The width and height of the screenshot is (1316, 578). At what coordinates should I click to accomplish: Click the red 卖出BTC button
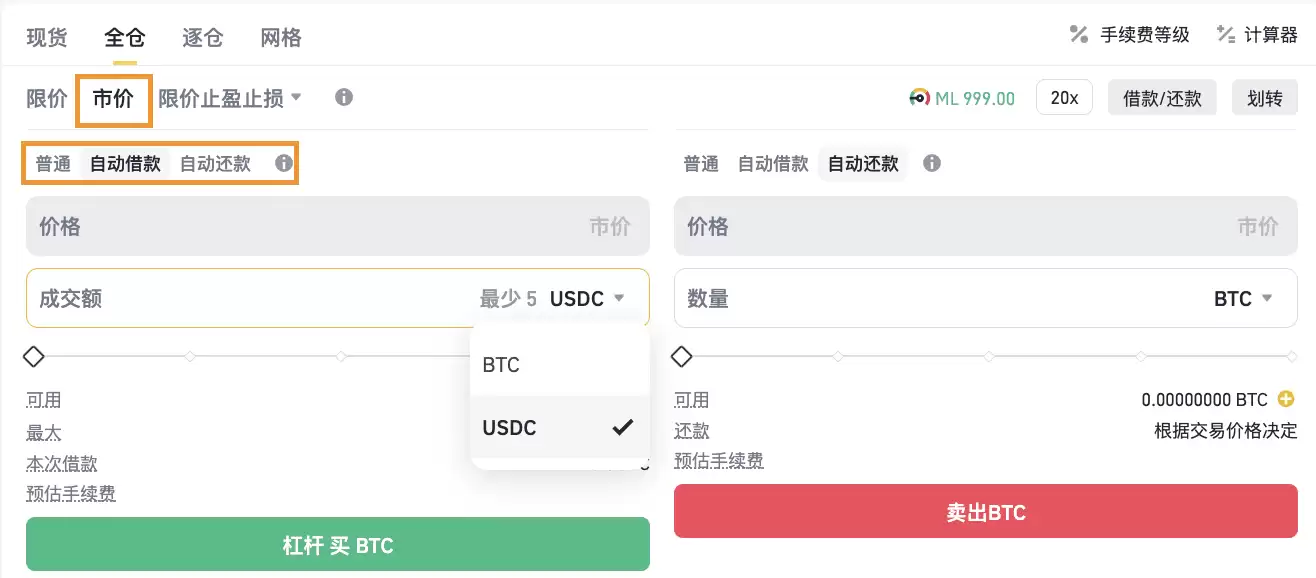pos(986,511)
